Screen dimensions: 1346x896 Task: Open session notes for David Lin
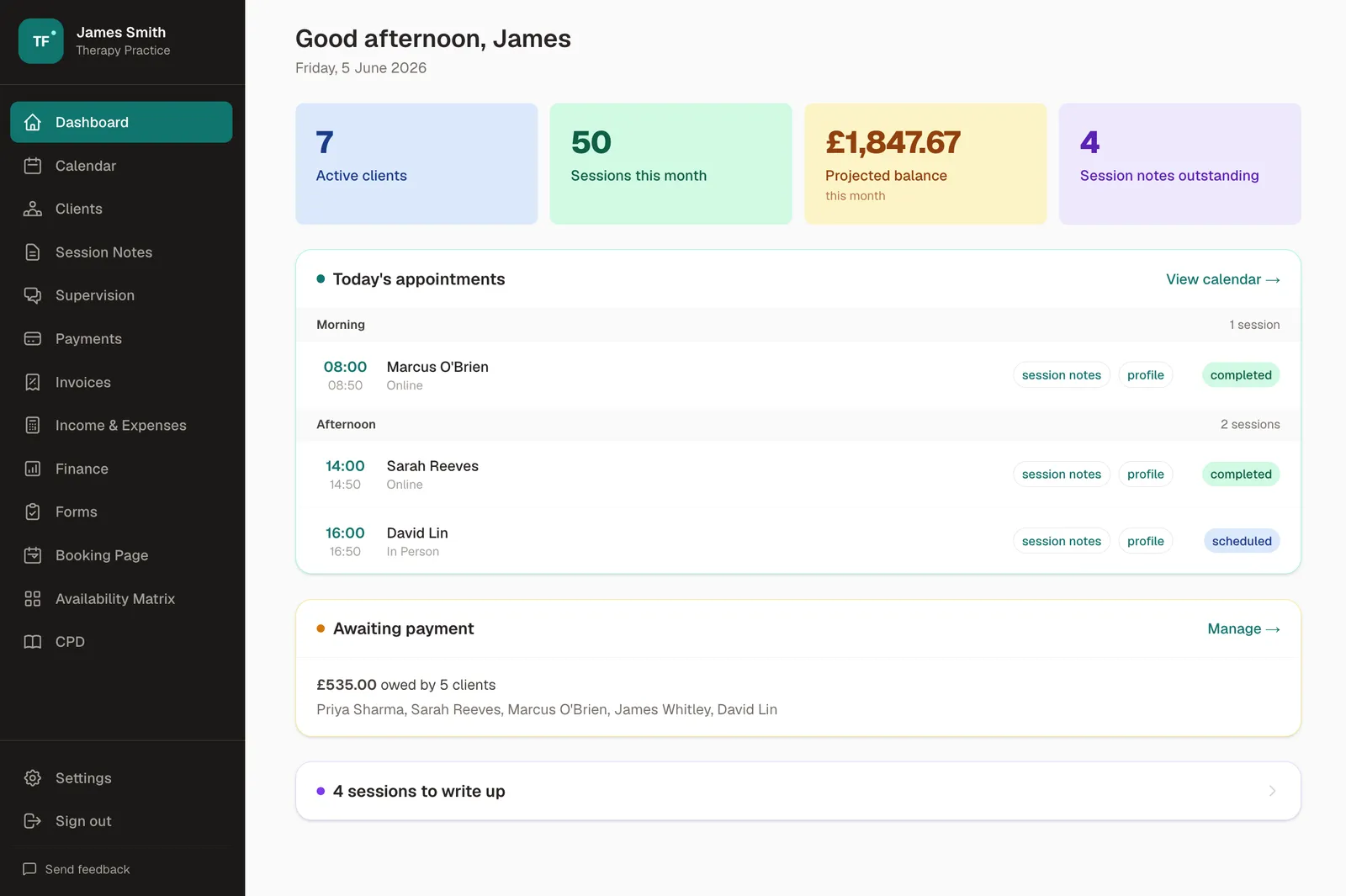(x=1062, y=541)
